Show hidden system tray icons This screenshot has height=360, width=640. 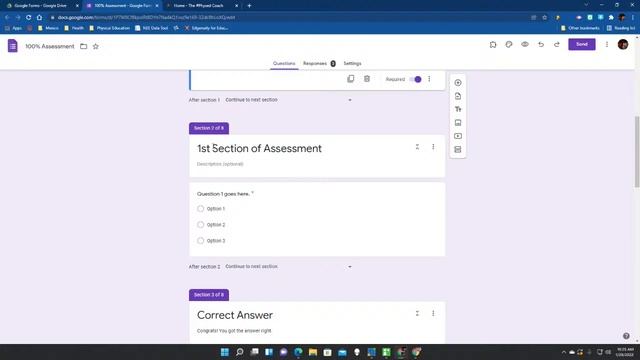pyautogui.click(x=564, y=352)
